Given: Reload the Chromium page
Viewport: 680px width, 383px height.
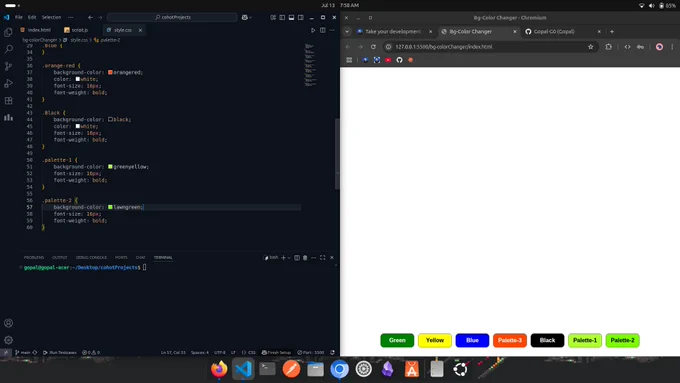Looking at the screenshot, I should [x=373, y=47].
